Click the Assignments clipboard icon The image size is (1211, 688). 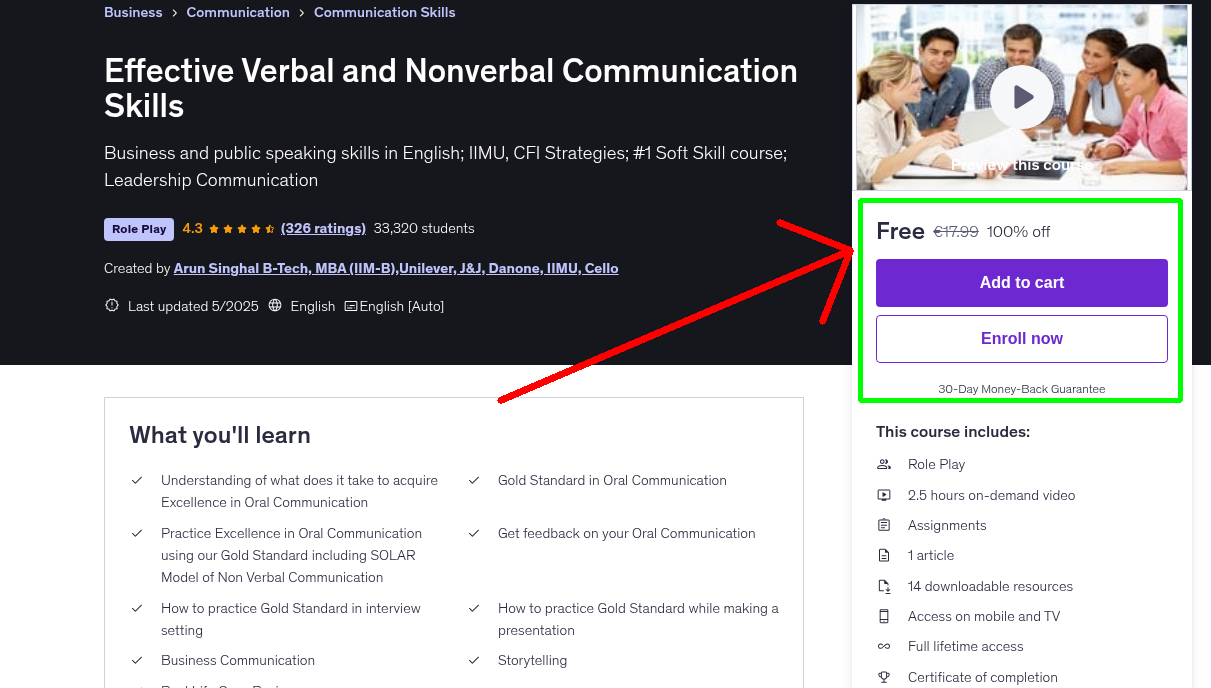pyautogui.click(x=884, y=525)
